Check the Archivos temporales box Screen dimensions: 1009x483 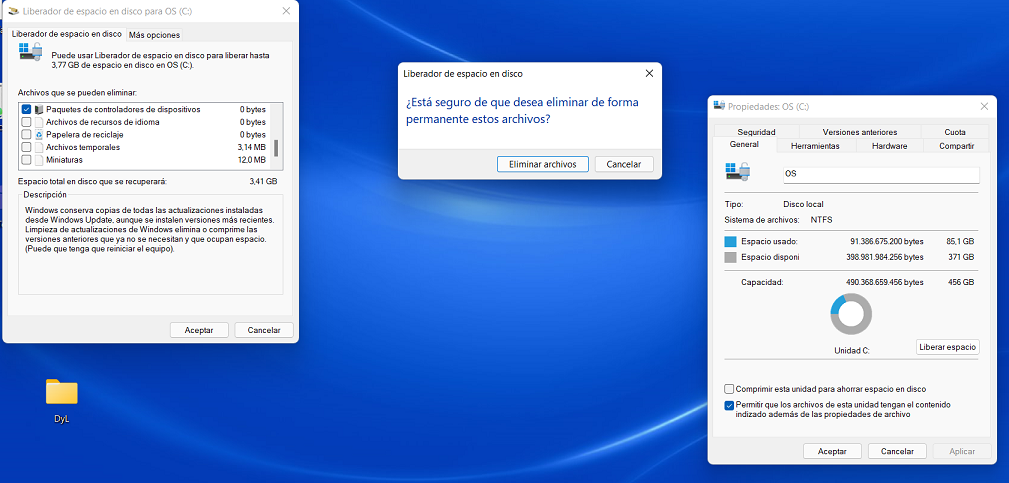[x=26, y=147]
